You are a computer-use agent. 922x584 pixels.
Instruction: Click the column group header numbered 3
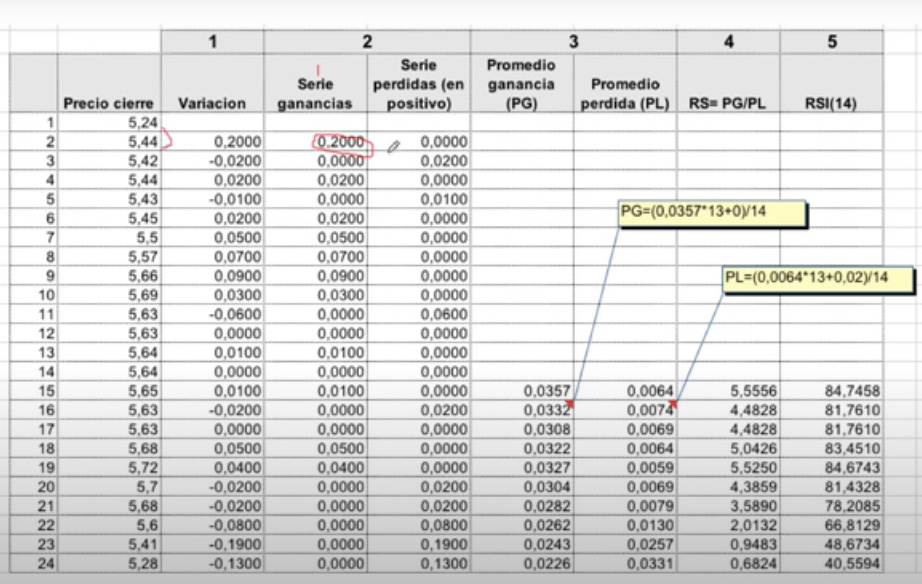coord(573,41)
